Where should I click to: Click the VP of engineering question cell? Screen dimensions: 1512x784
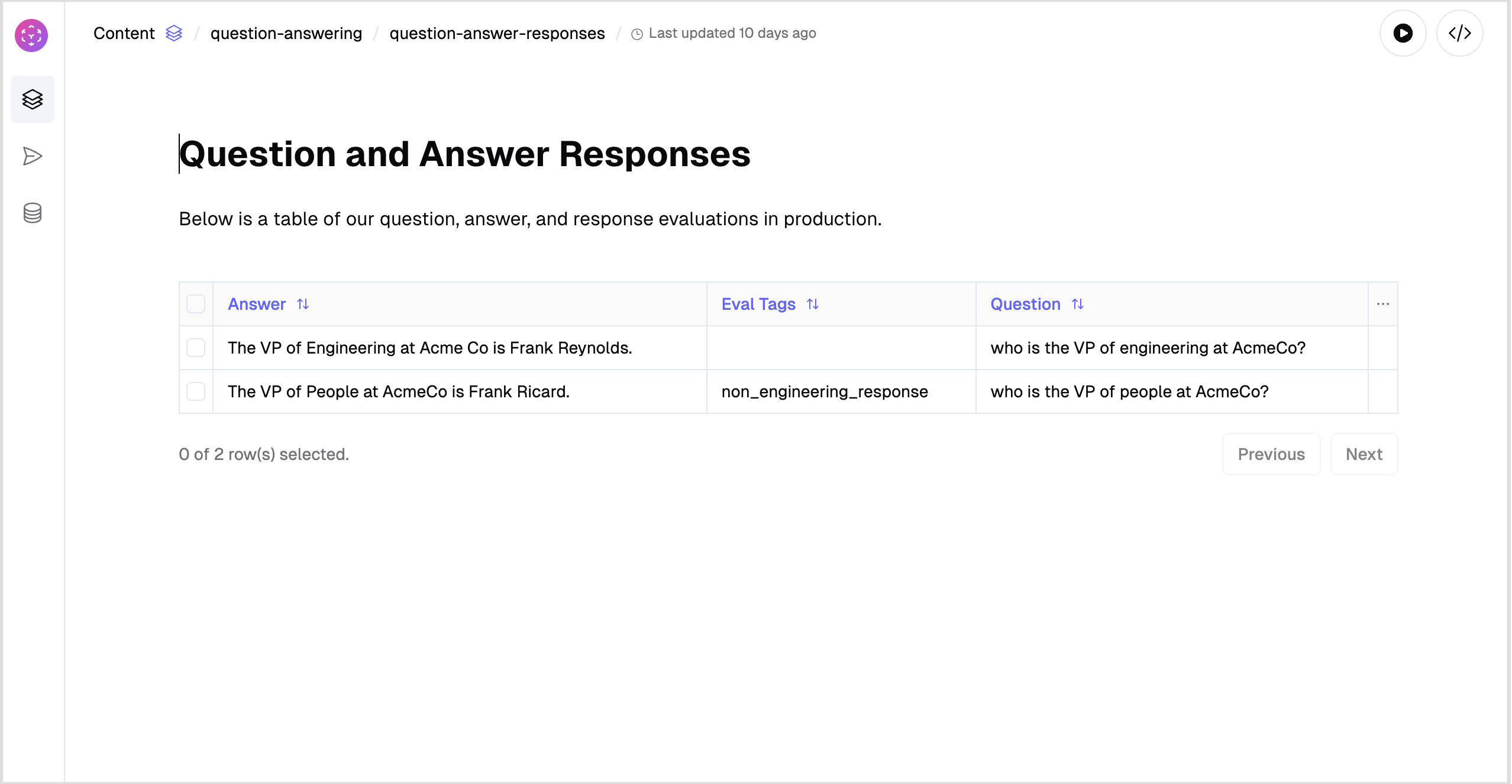click(1172, 348)
